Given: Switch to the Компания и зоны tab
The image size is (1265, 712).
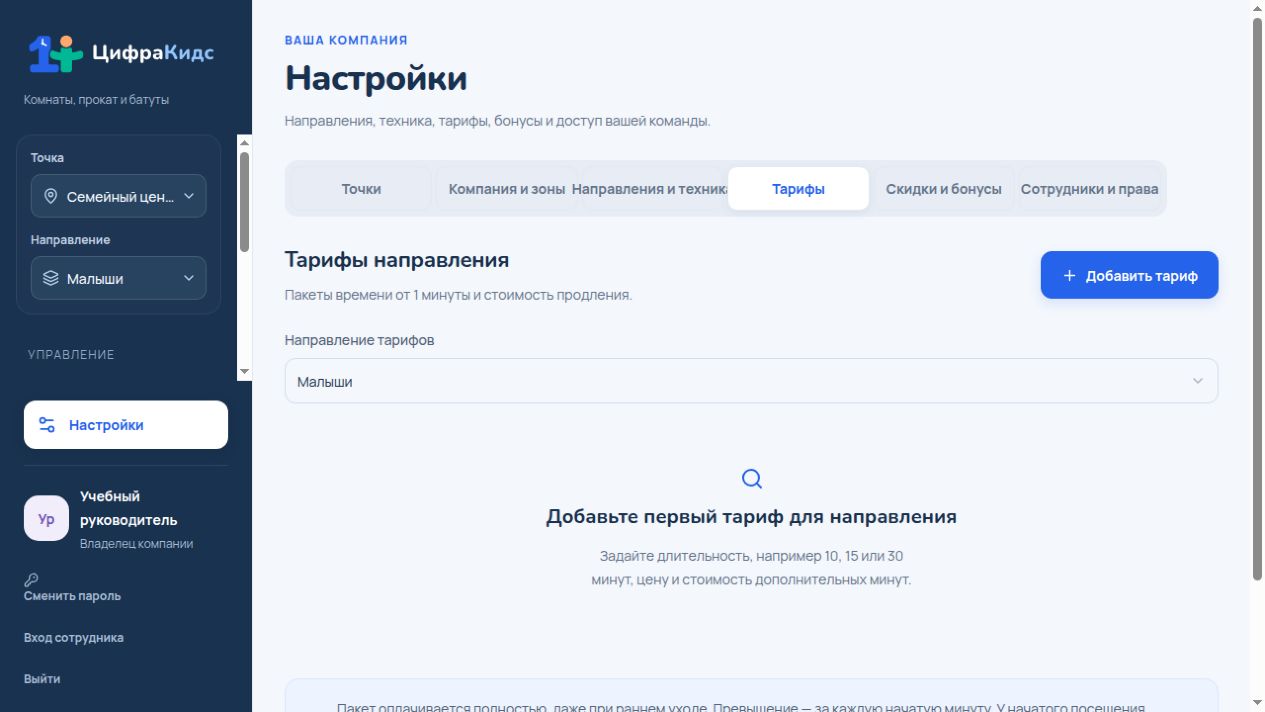Looking at the screenshot, I should (x=507, y=189).
